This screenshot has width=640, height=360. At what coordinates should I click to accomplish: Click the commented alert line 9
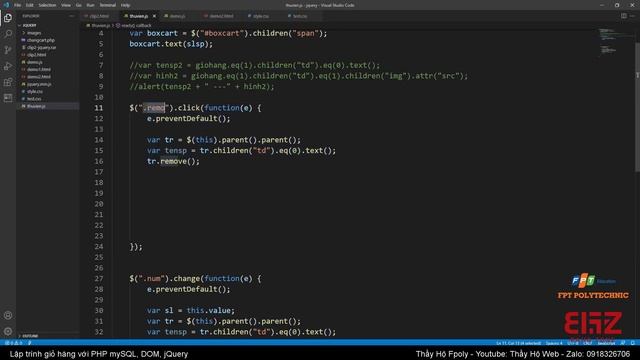click(x=202, y=87)
